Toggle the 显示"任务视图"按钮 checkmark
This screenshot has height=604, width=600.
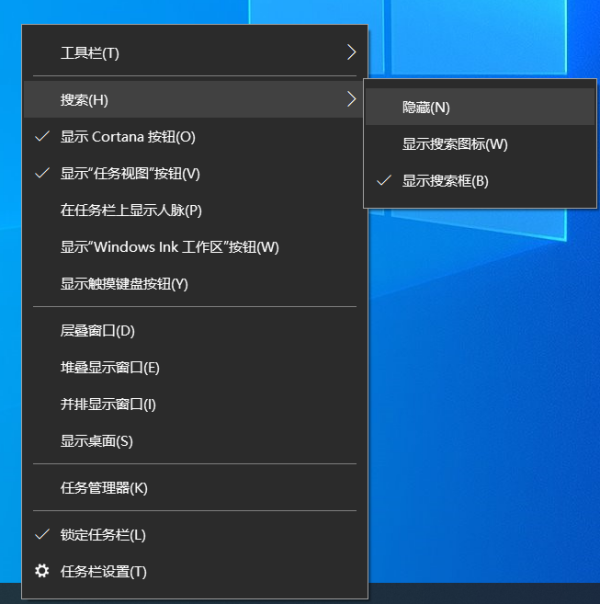click(130, 173)
